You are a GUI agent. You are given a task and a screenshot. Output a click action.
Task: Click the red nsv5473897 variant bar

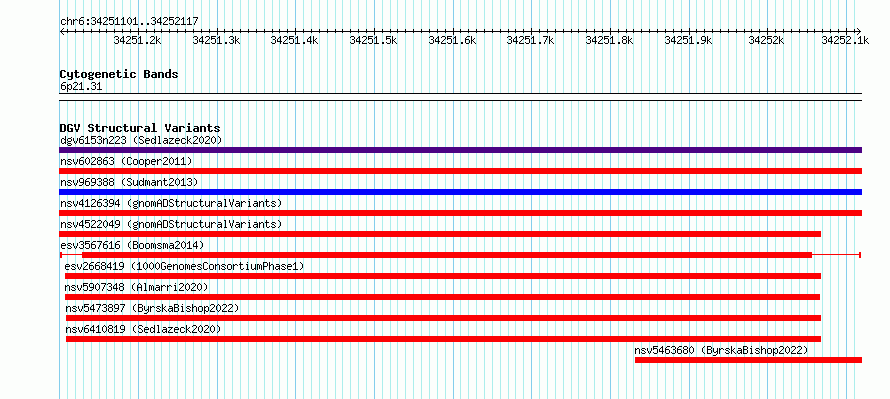[443, 318]
